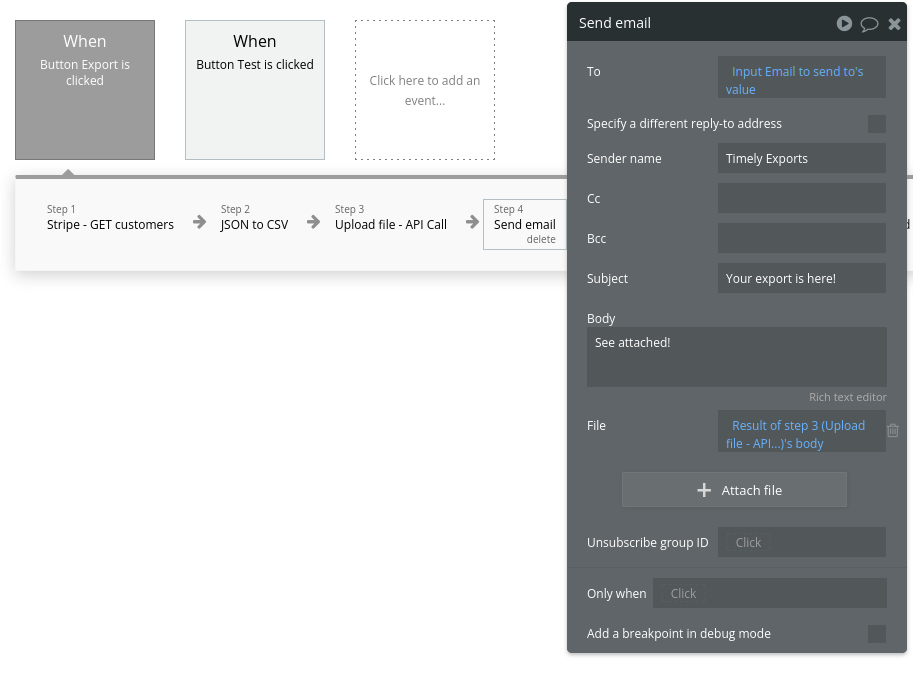The image size is (913, 694).
Task: Close the Send email panel
Action: pyautogui.click(x=894, y=24)
